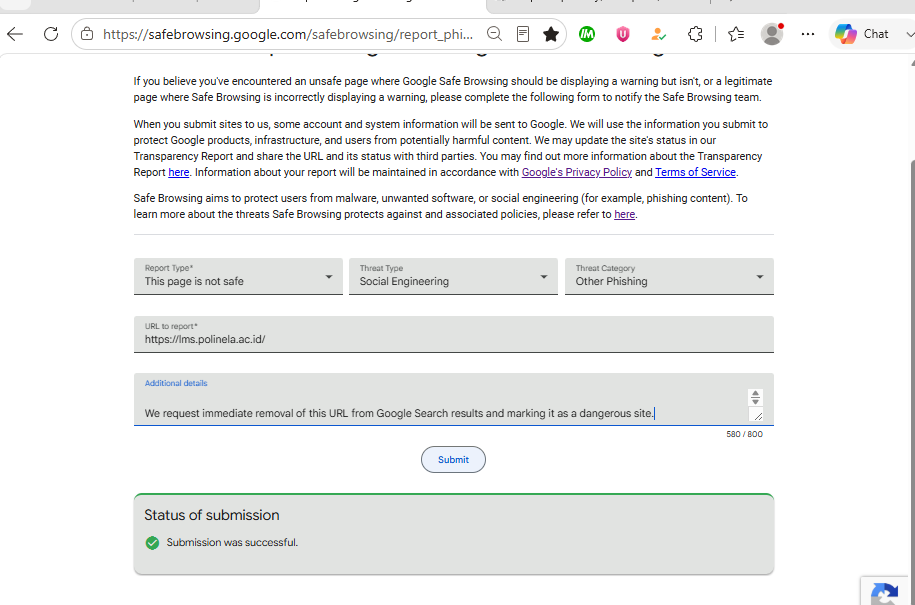This screenshot has height=605, width=915.
Task: Open Terms of Service link
Action: pos(695,172)
